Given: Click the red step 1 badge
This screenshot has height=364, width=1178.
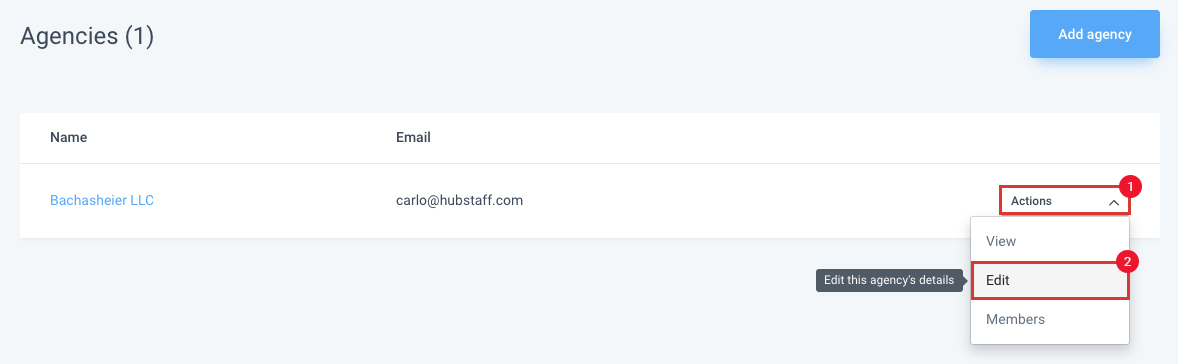Looking at the screenshot, I should [1130, 185].
